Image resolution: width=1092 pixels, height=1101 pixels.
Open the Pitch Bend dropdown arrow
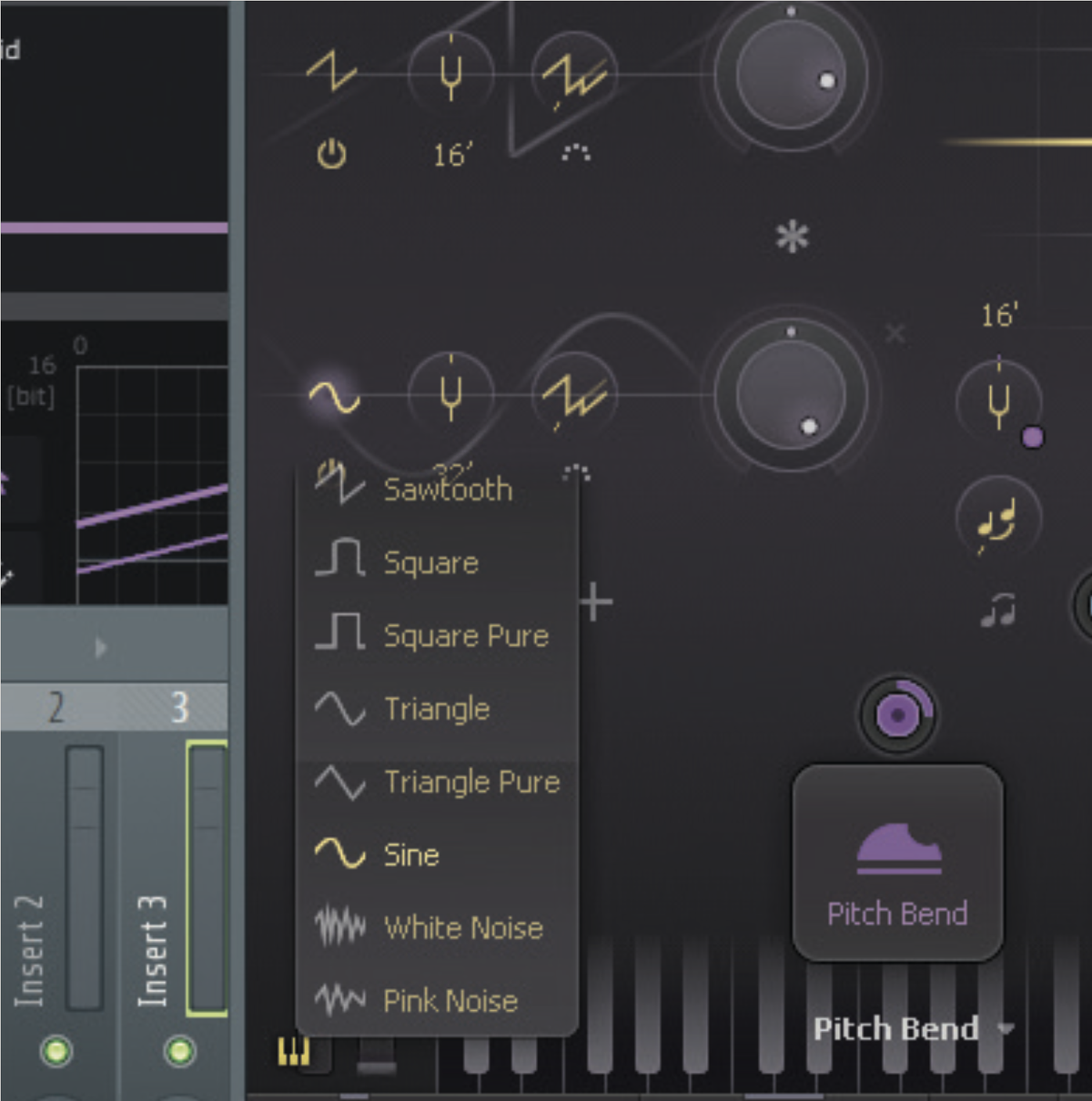coord(1006,1029)
